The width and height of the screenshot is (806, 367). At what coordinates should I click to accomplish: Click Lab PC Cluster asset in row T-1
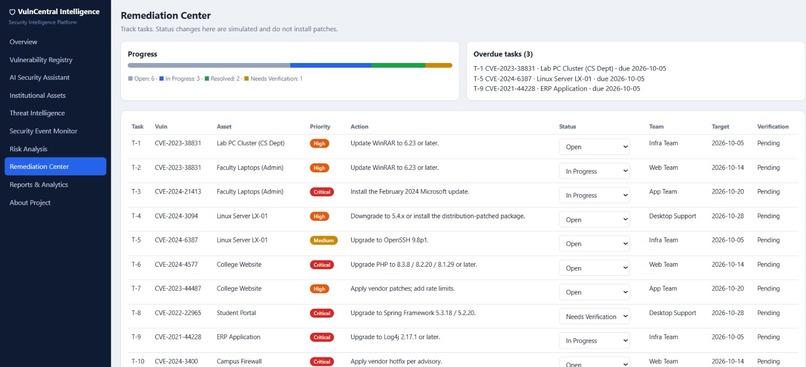[251, 143]
